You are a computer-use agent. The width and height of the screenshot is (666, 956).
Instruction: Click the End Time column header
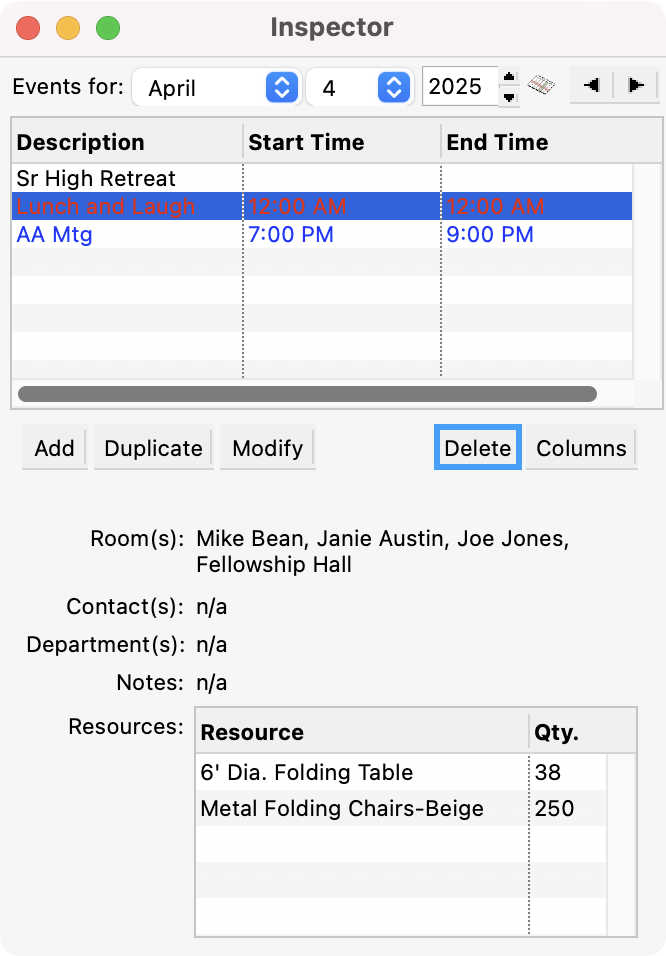pos(536,142)
